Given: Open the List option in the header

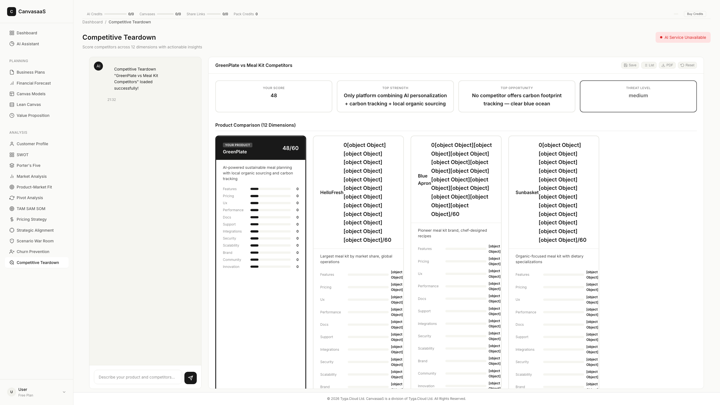Looking at the screenshot, I should [x=649, y=65].
